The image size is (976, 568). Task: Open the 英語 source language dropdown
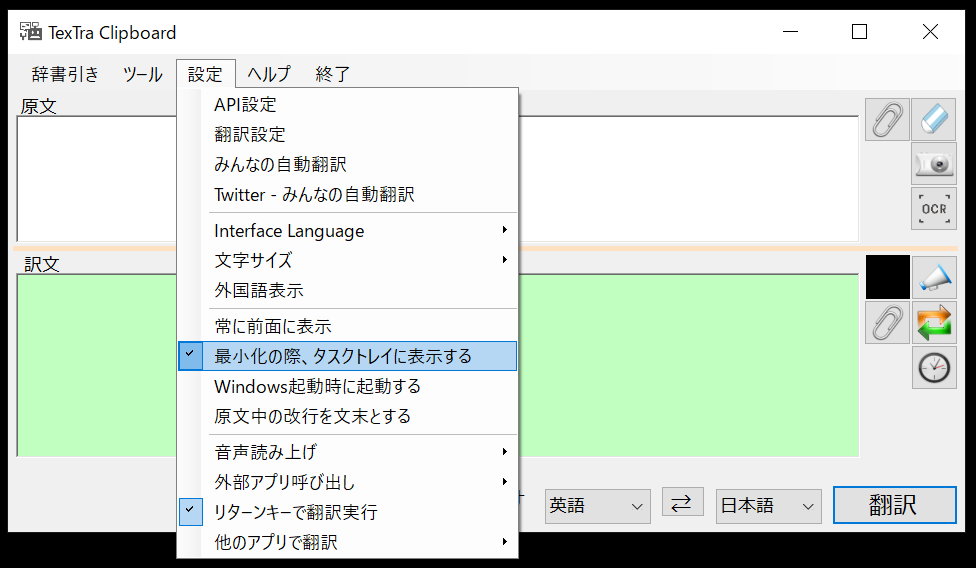pos(598,506)
